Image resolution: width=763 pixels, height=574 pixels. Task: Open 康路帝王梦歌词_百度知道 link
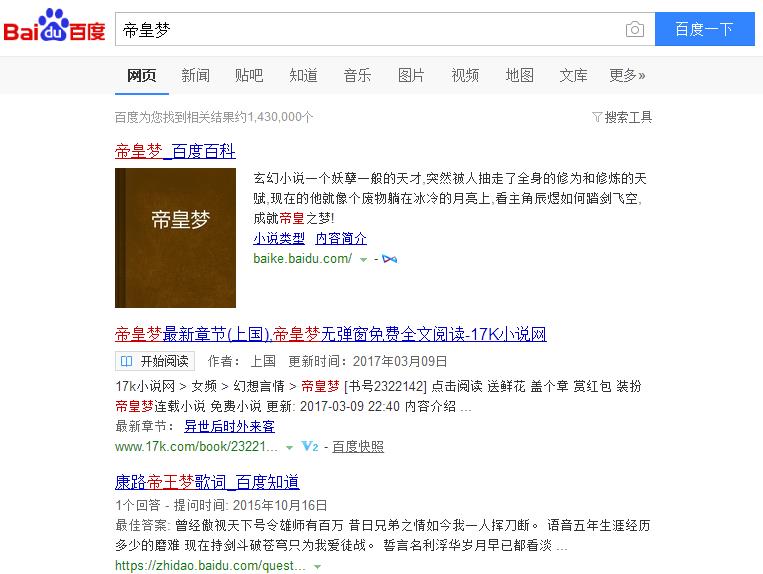(207, 482)
